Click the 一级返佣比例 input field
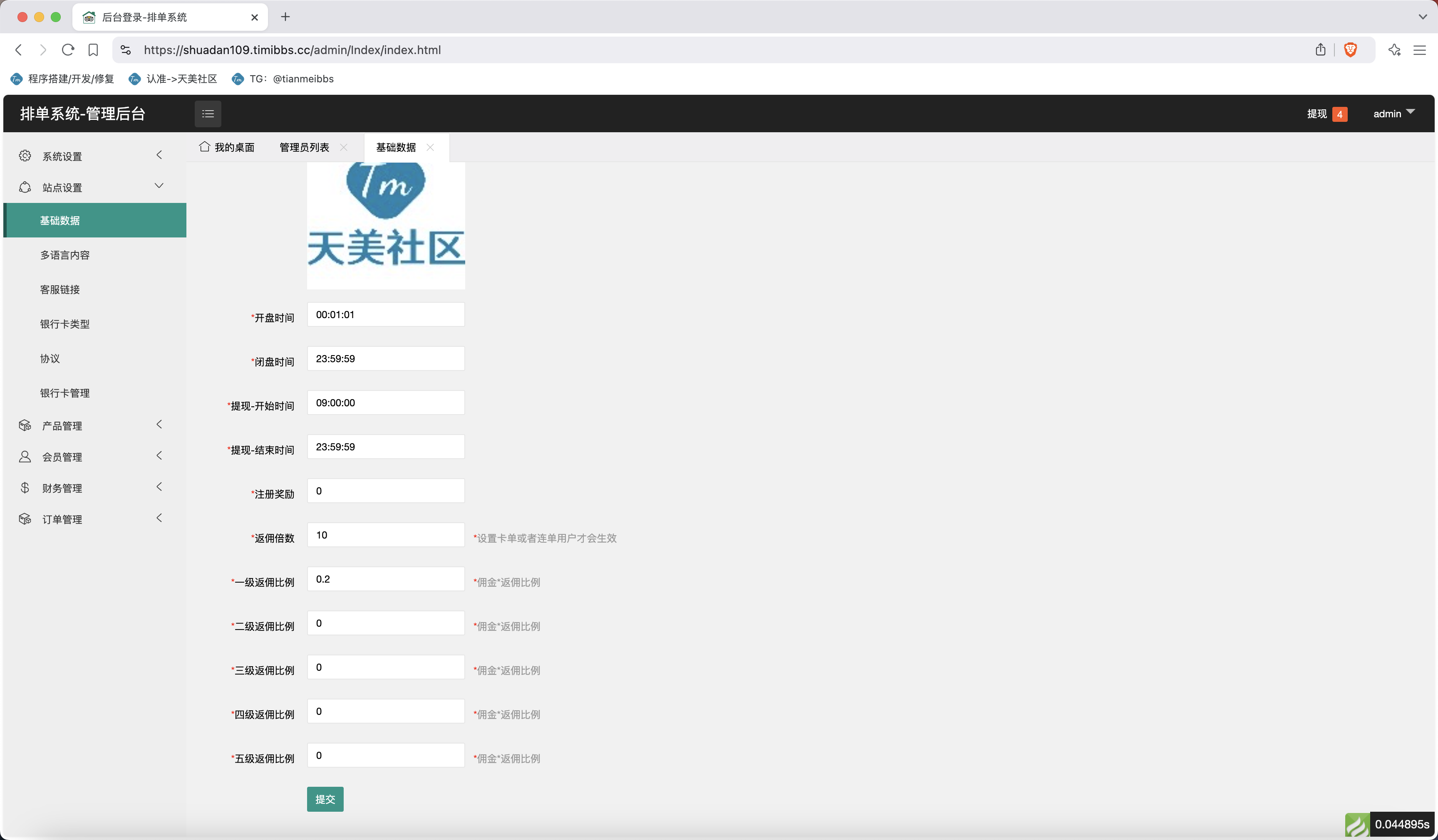The image size is (1438, 840). [386, 579]
